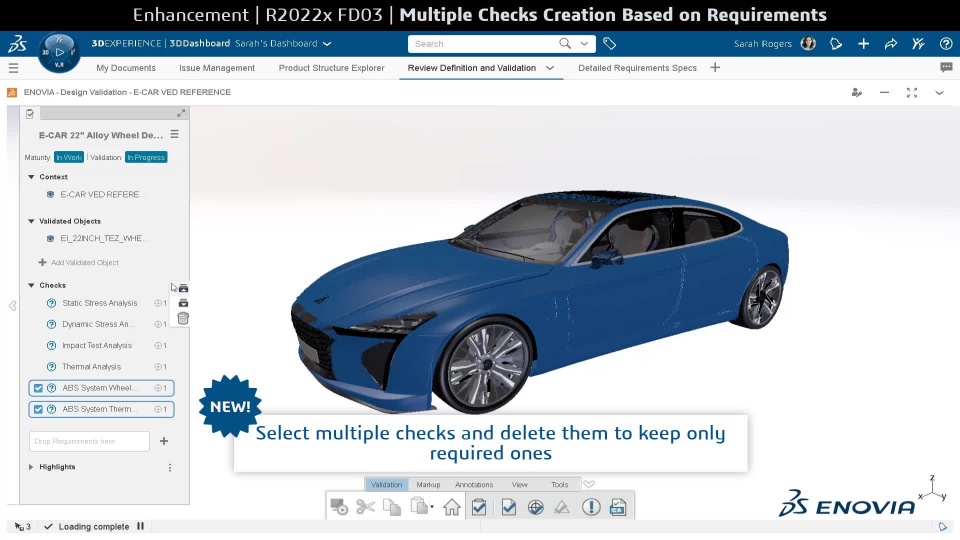Open Highlights options three-dot menu
This screenshot has height=540, width=960.
(x=170, y=467)
